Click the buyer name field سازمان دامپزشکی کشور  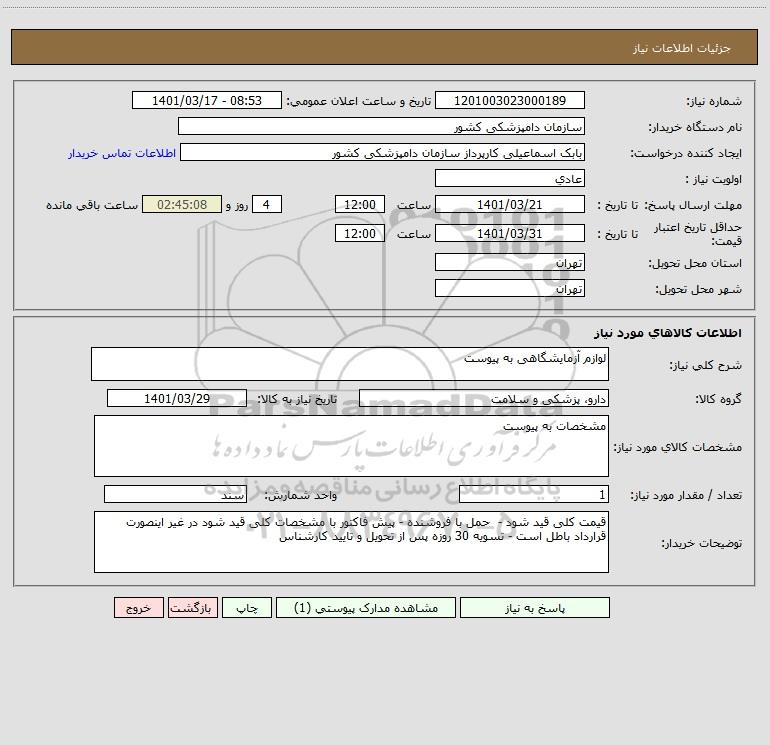coord(381,126)
